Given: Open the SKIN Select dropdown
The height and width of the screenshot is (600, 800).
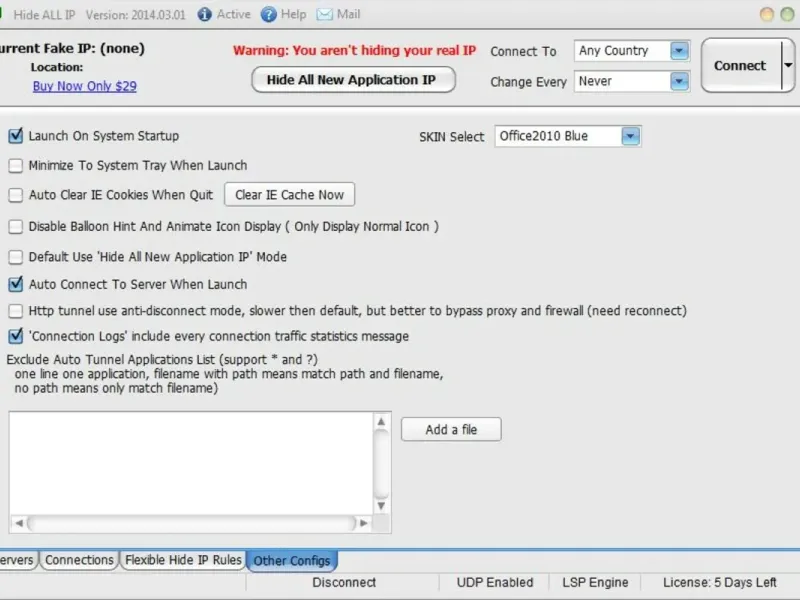Looking at the screenshot, I should click(631, 136).
